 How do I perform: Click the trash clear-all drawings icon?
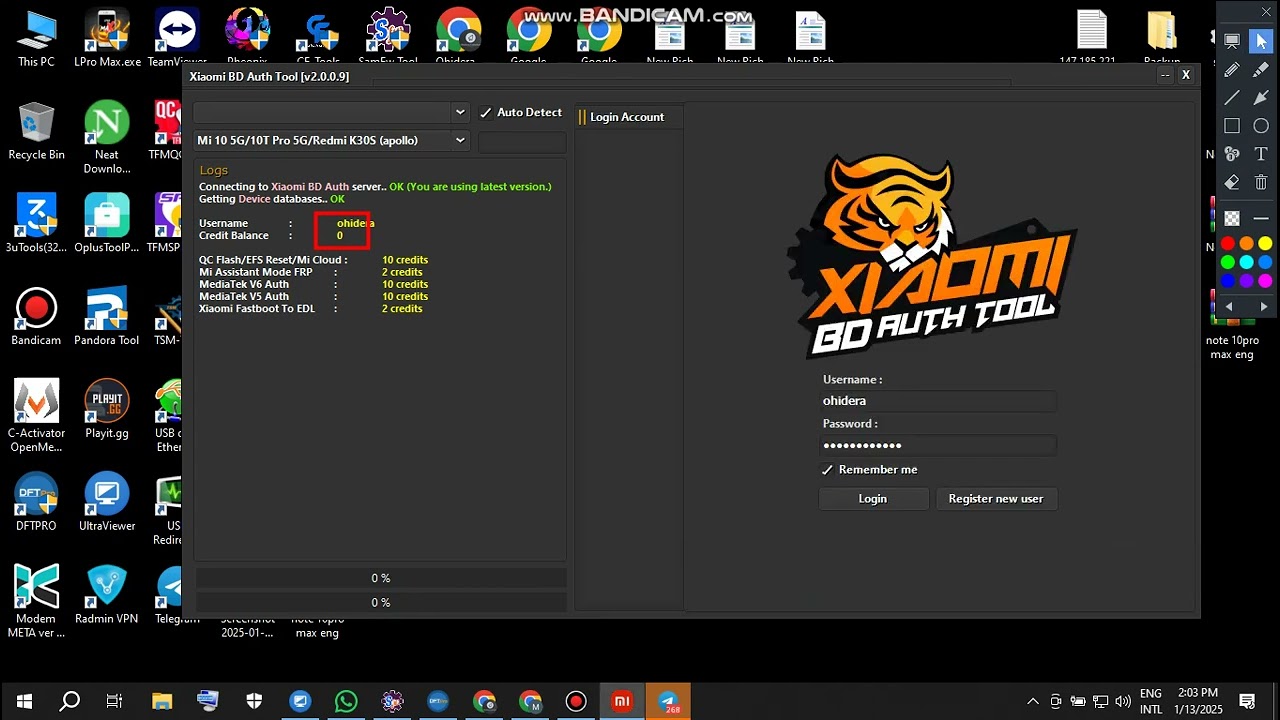tap(1261, 182)
